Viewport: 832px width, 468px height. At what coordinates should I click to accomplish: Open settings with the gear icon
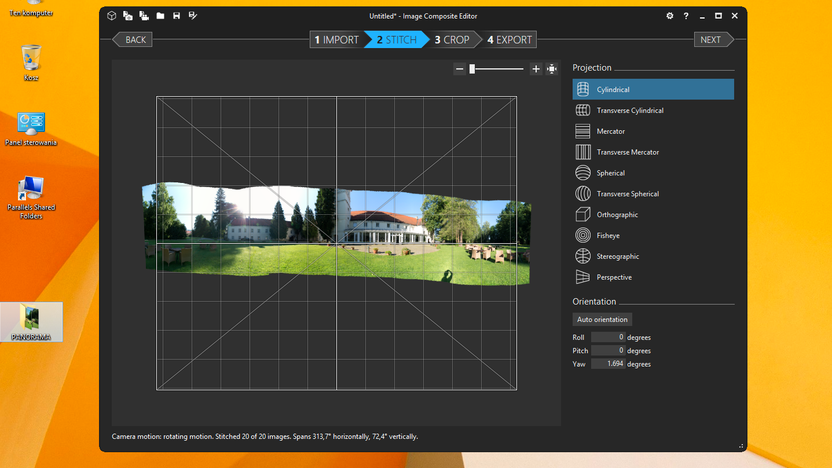[x=670, y=16]
